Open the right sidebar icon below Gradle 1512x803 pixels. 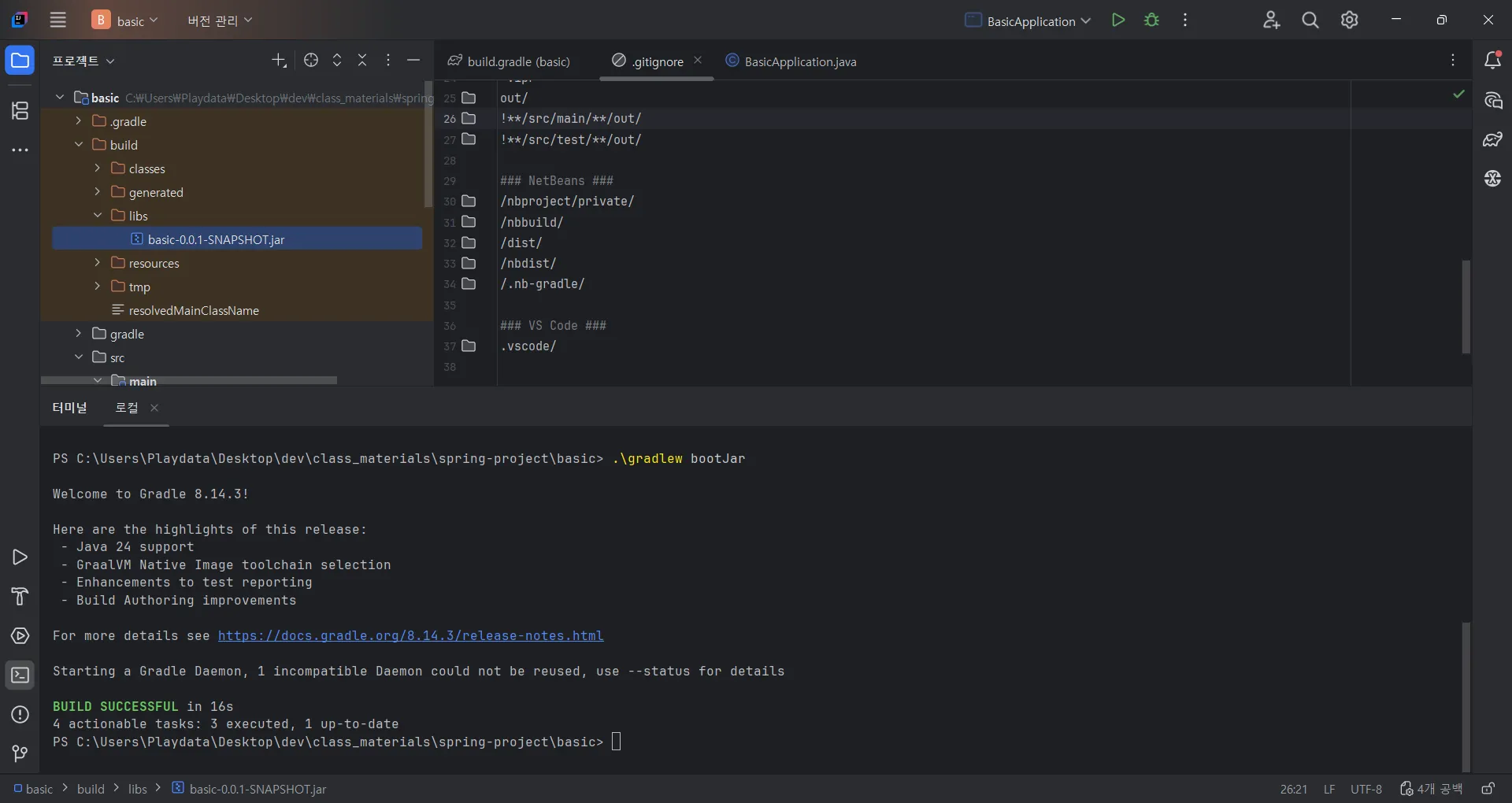1492,179
